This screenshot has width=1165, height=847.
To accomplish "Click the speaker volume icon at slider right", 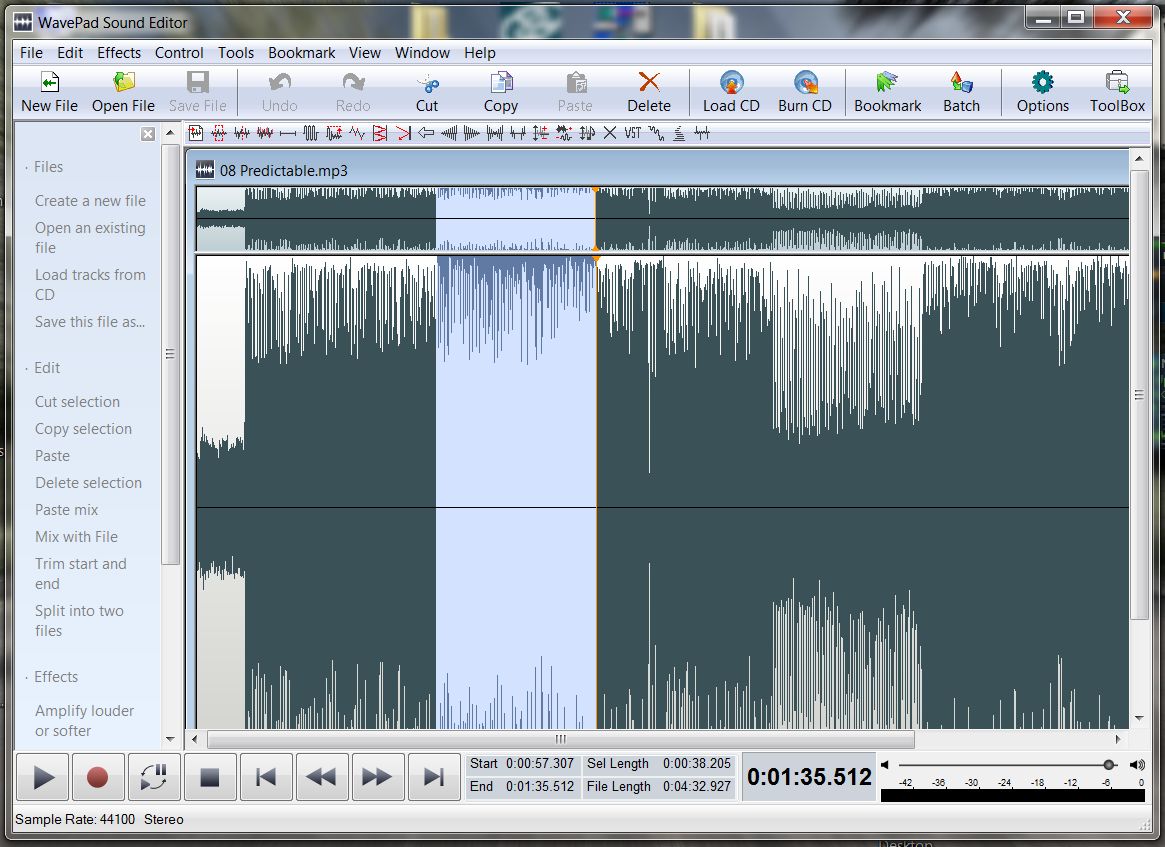I will point(1137,765).
